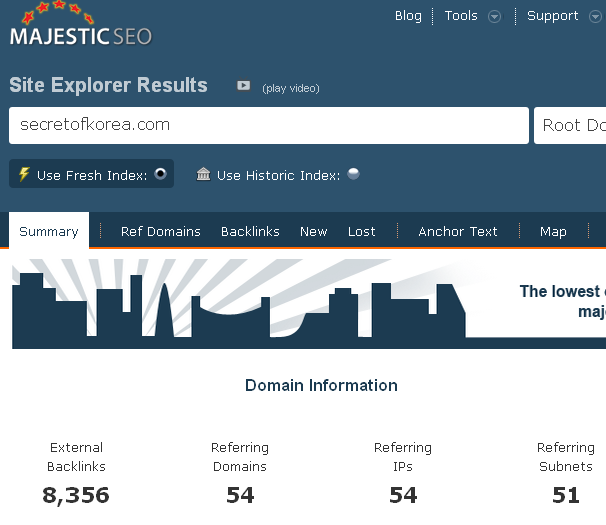The height and width of the screenshot is (525, 606).
Task: Switch to the Summary tab
Action: (49, 231)
